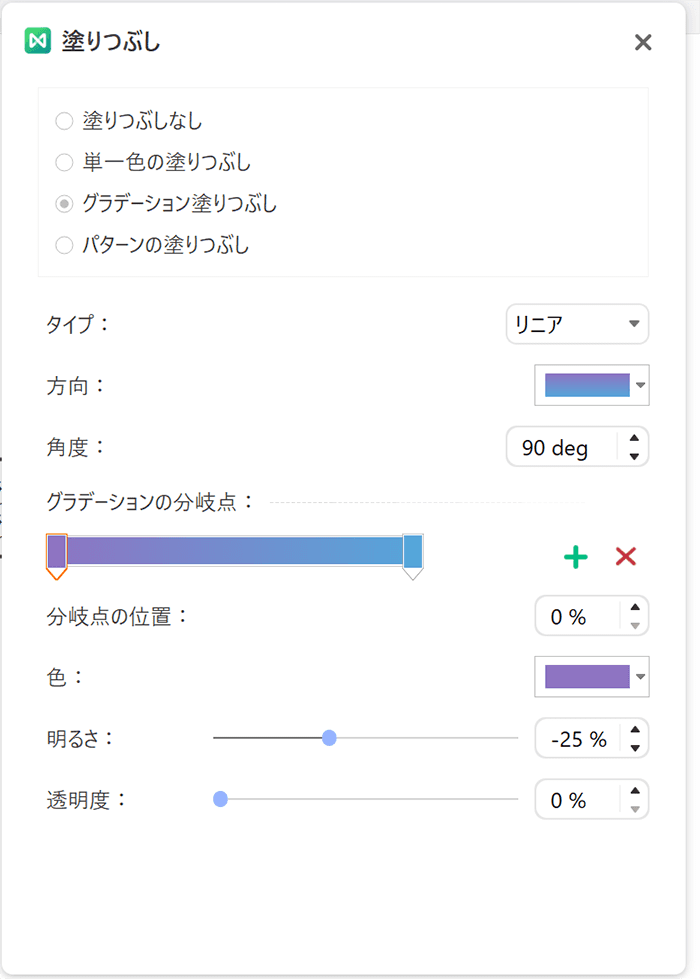The width and height of the screenshot is (700, 979).
Task: Open the 色 purple color dropdown
Action: [x=591, y=676]
